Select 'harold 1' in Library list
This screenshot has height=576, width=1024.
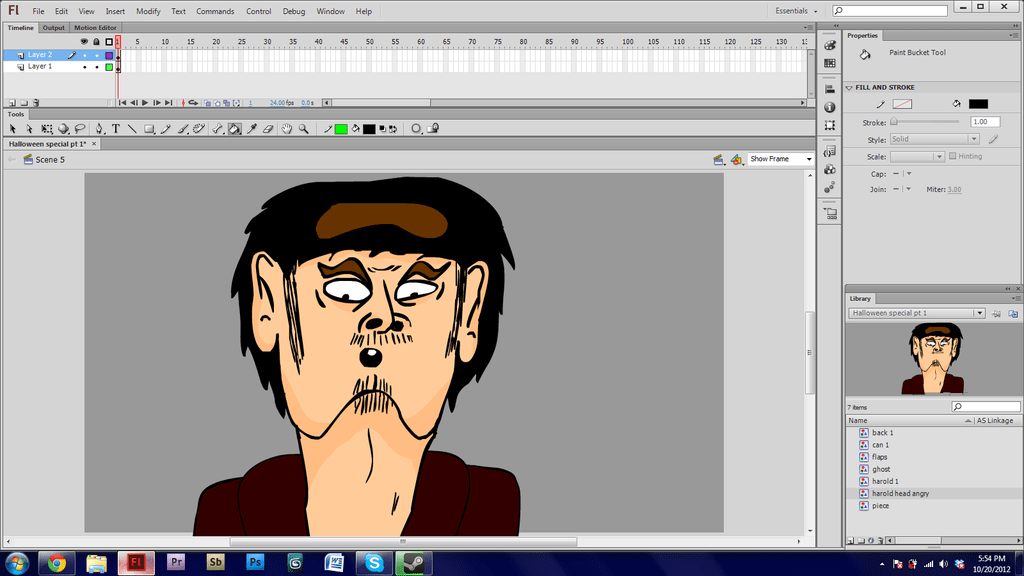[885, 481]
